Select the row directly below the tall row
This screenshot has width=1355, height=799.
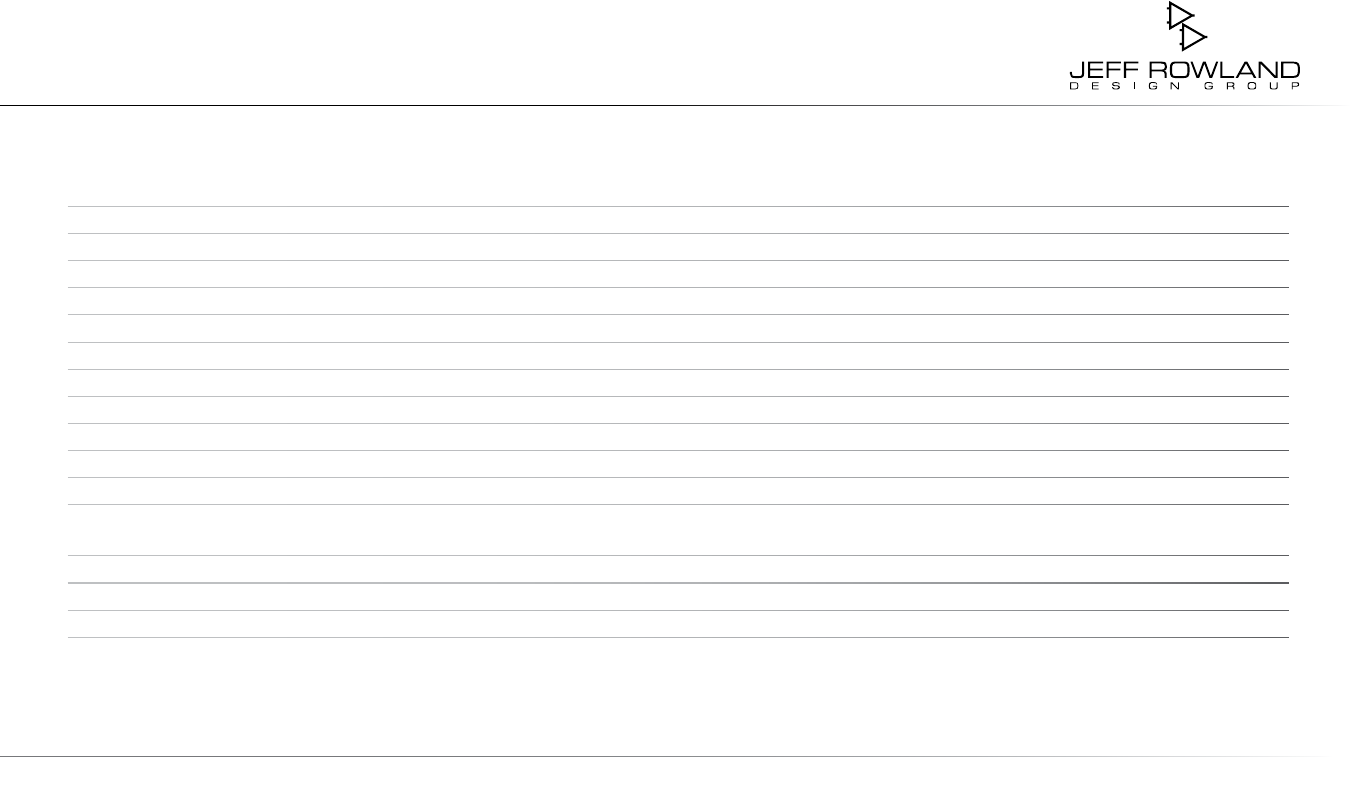[678, 569]
